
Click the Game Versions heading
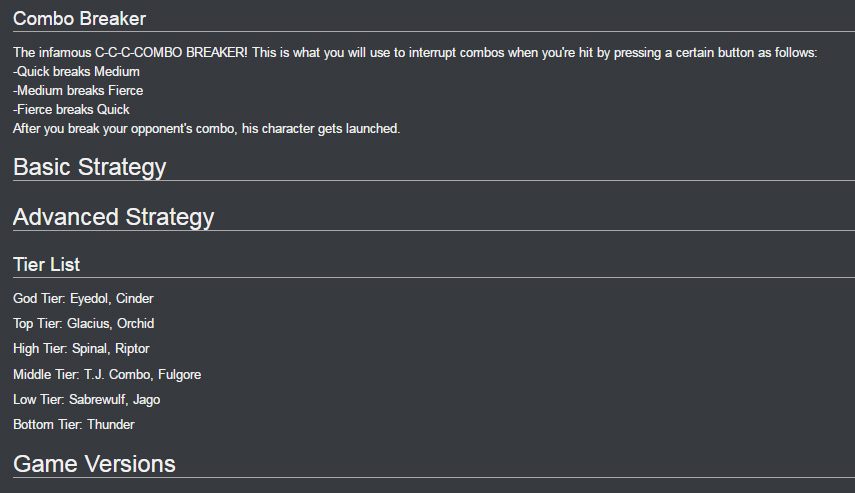pos(94,464)
